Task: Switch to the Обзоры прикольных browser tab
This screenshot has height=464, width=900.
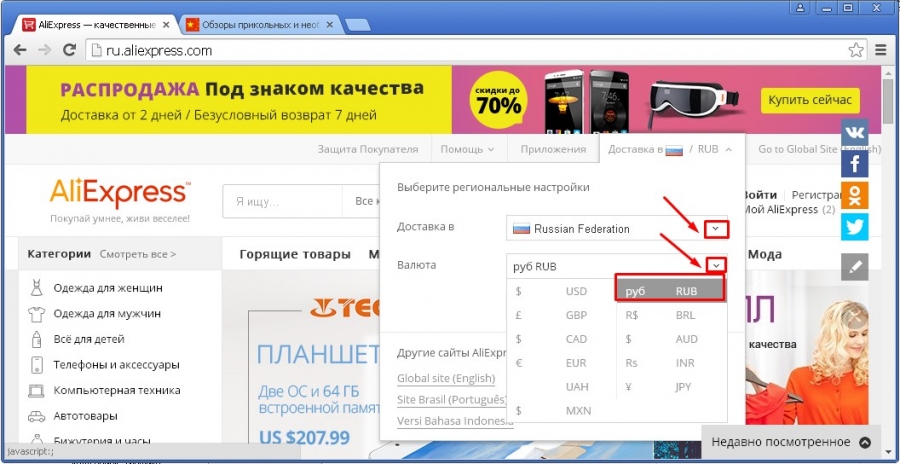Action: click(x=259, y=25)
